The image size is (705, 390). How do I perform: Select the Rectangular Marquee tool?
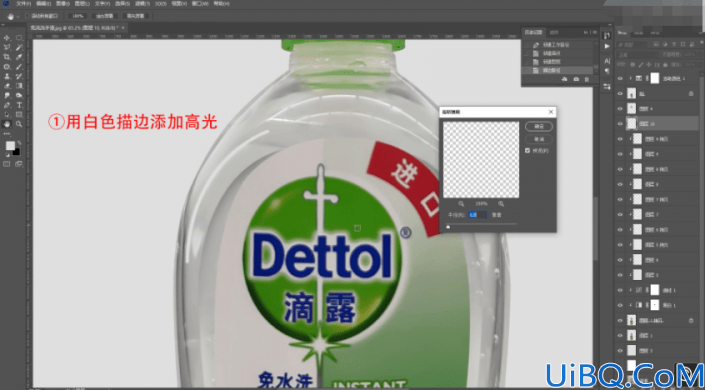pyautogui.click(x=19, y=38)
